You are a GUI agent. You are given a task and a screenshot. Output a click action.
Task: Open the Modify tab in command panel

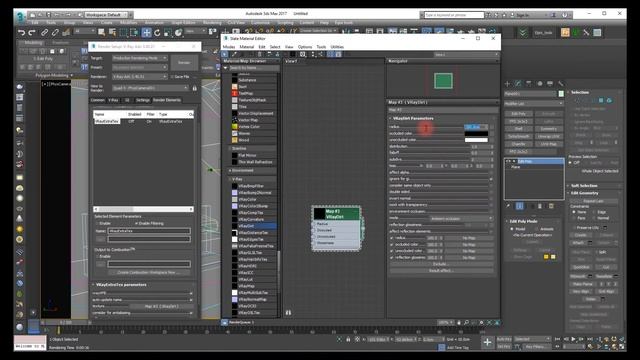pyautogui.click(x=518, y=84)
